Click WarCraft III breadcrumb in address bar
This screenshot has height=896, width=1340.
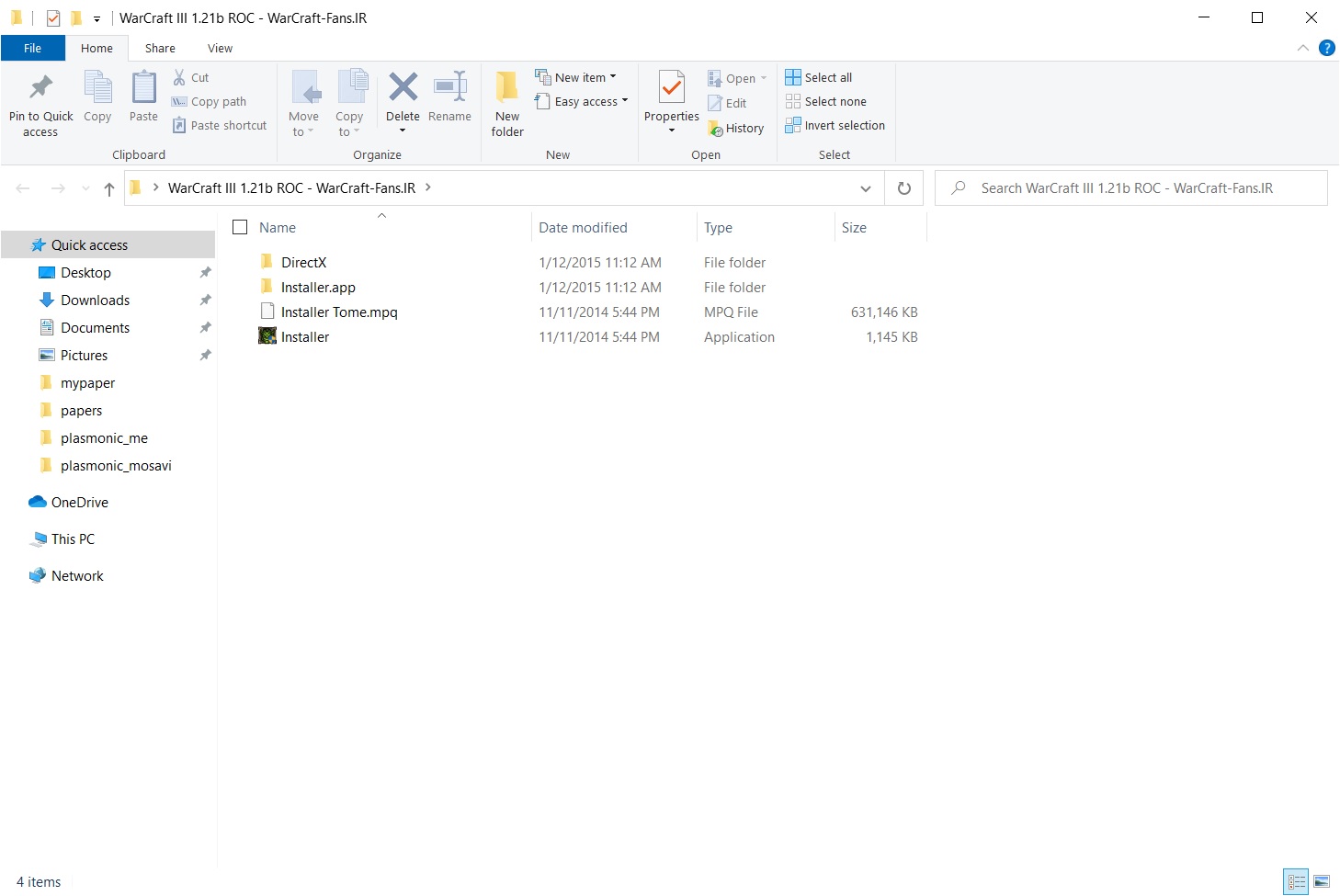click(x=291, y=187)
